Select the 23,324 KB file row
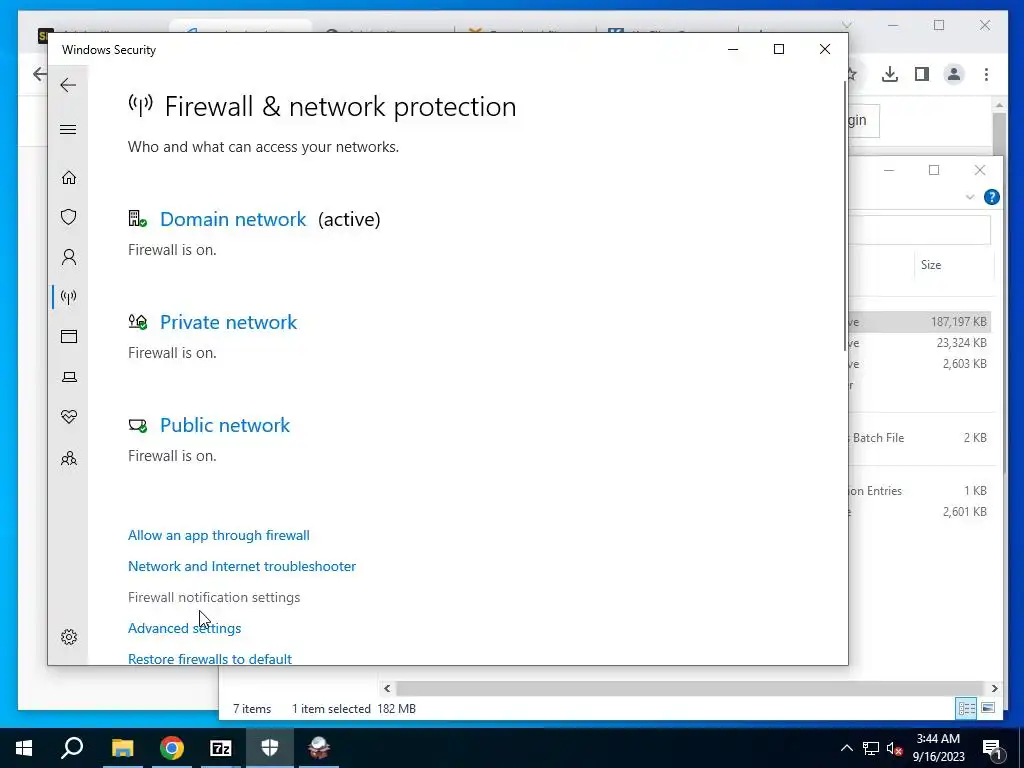 point(920,342)
